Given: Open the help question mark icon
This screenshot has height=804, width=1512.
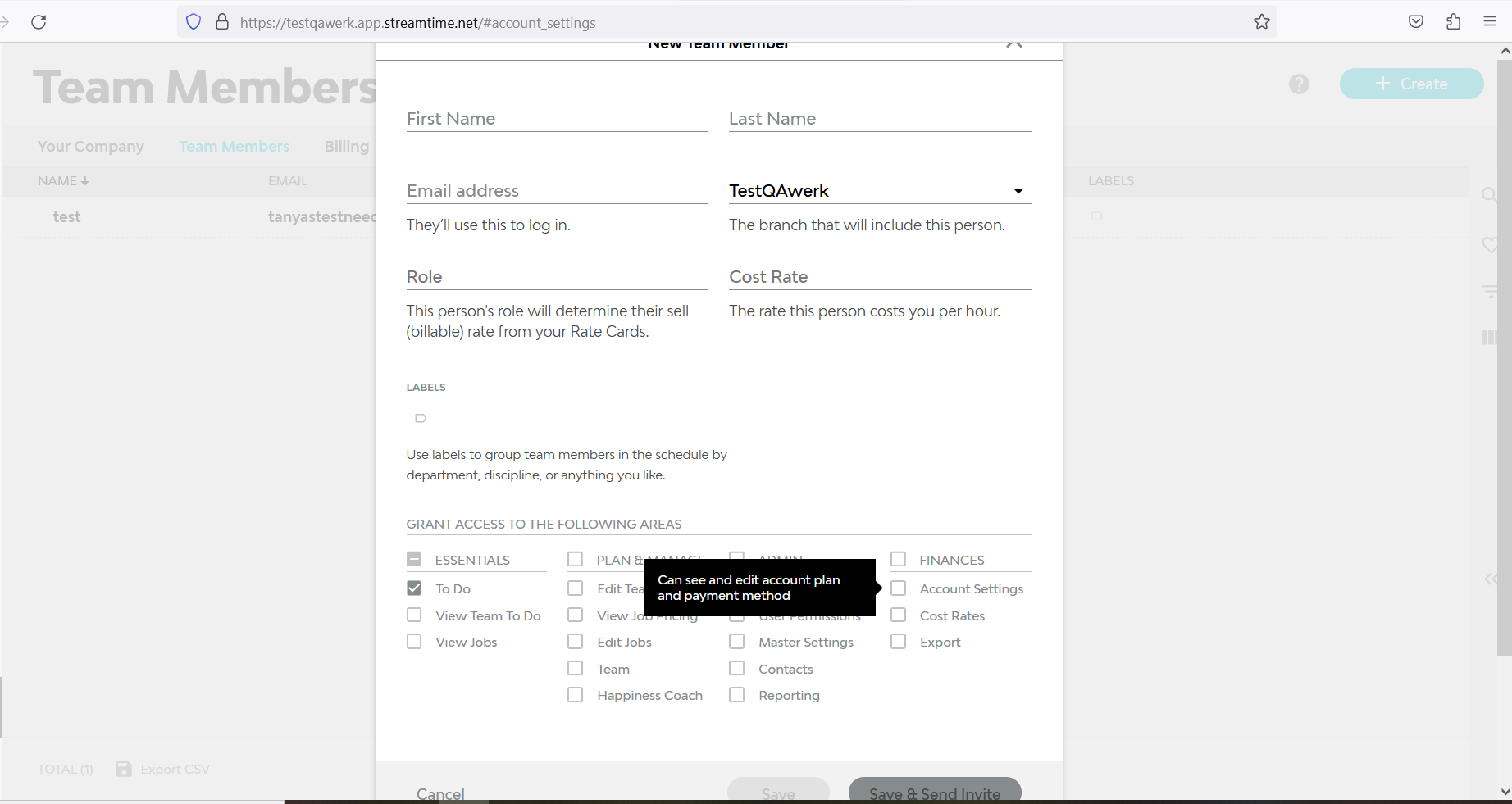Looking at the screenshot, I should 1299,84.
